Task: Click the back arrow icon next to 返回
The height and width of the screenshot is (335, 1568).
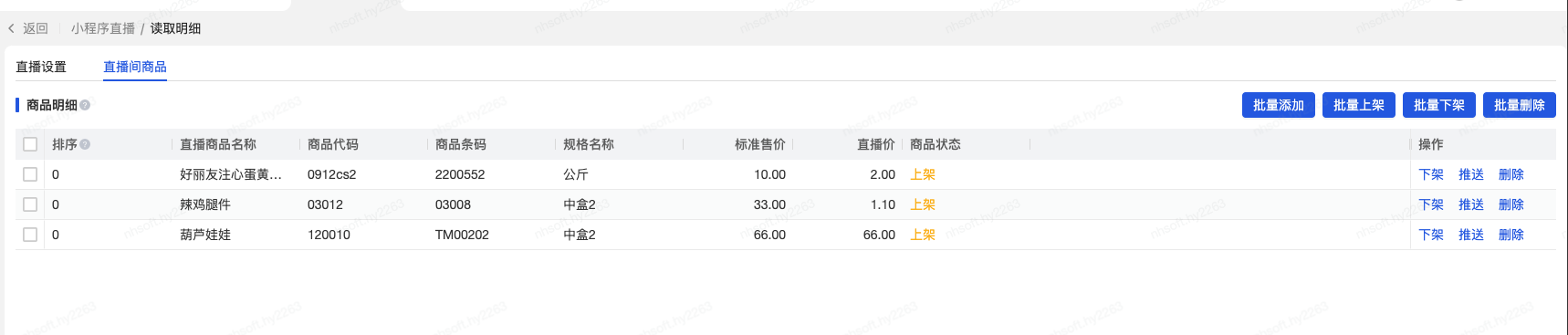Action: pyautogui.click(x=11, y=28)
